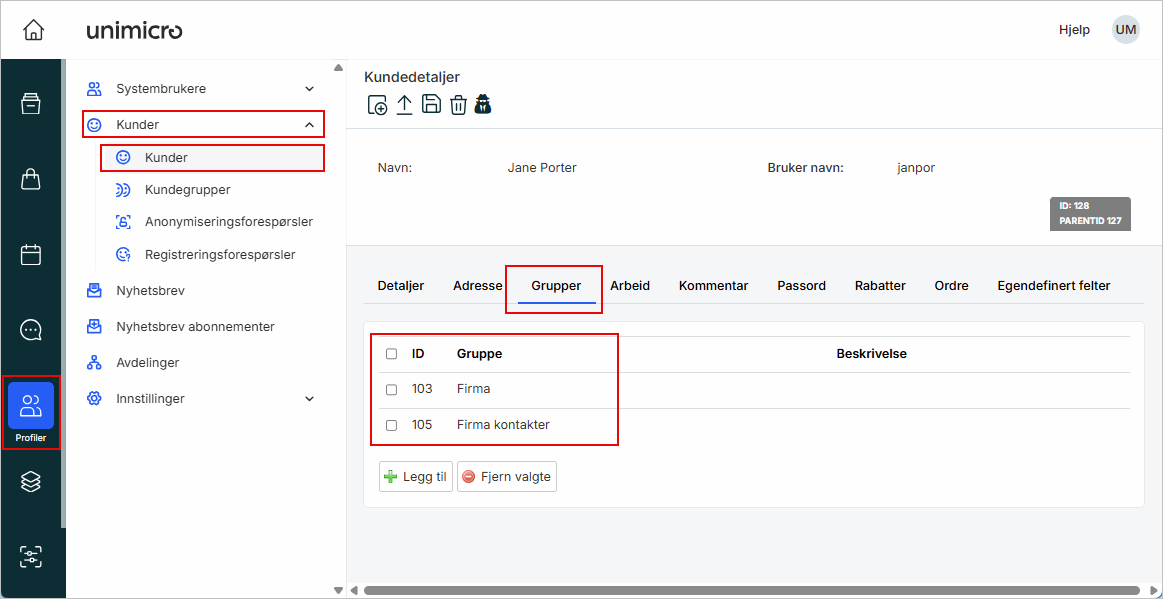Click the upload arrow toolbar icon
Viewport: 1163px width, 599px height.
click(x=403, y=105)
